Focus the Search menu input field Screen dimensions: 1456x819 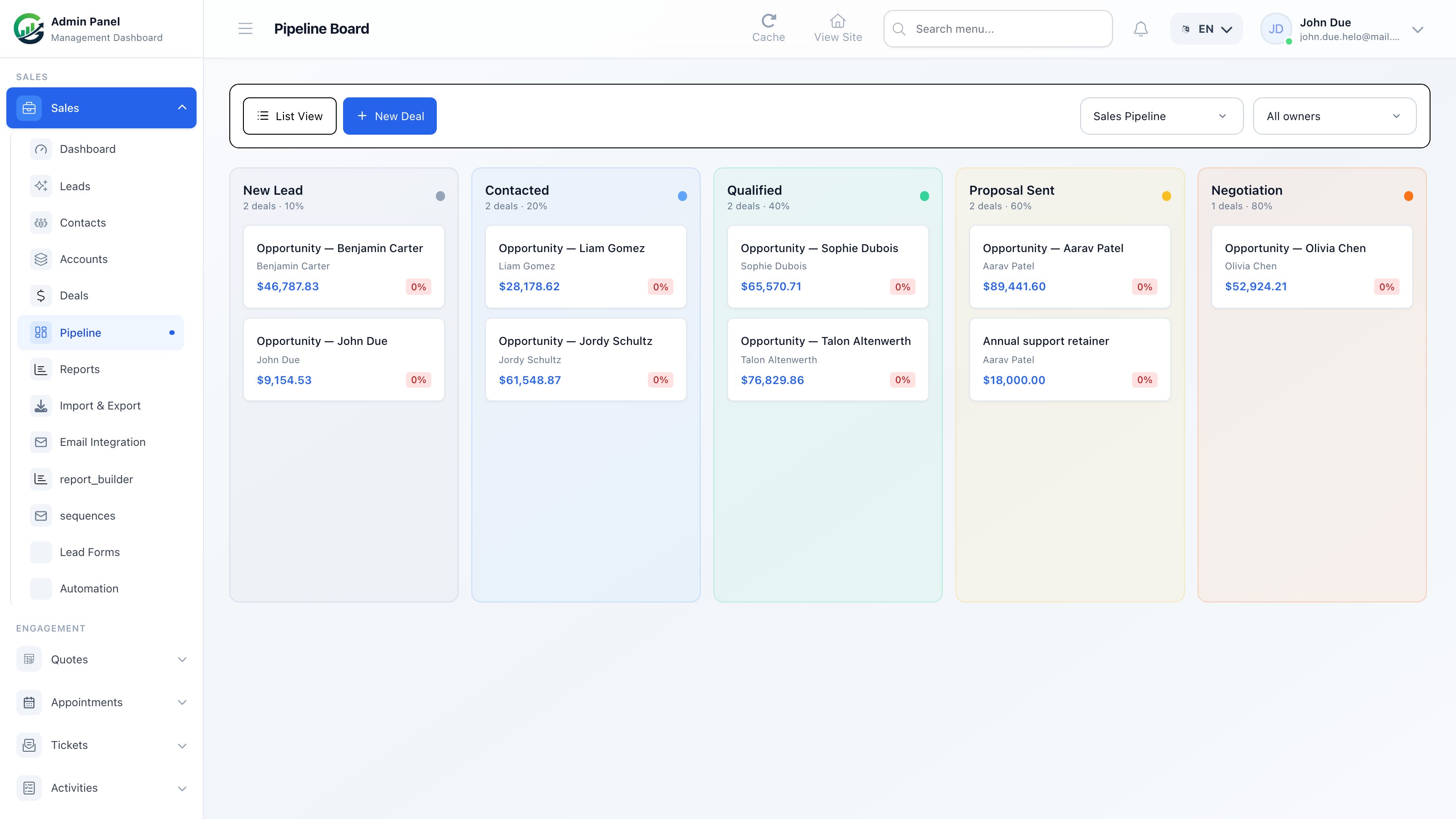click(998, 29)
